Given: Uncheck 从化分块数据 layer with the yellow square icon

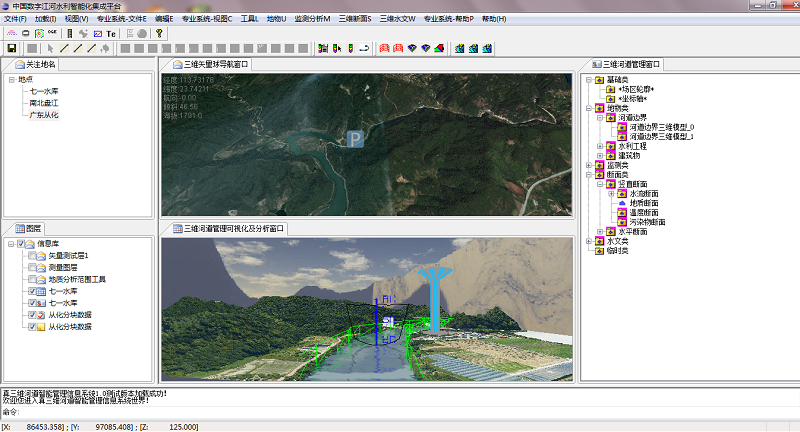Looking at the screenshot, I should click(x=32, y=326).
